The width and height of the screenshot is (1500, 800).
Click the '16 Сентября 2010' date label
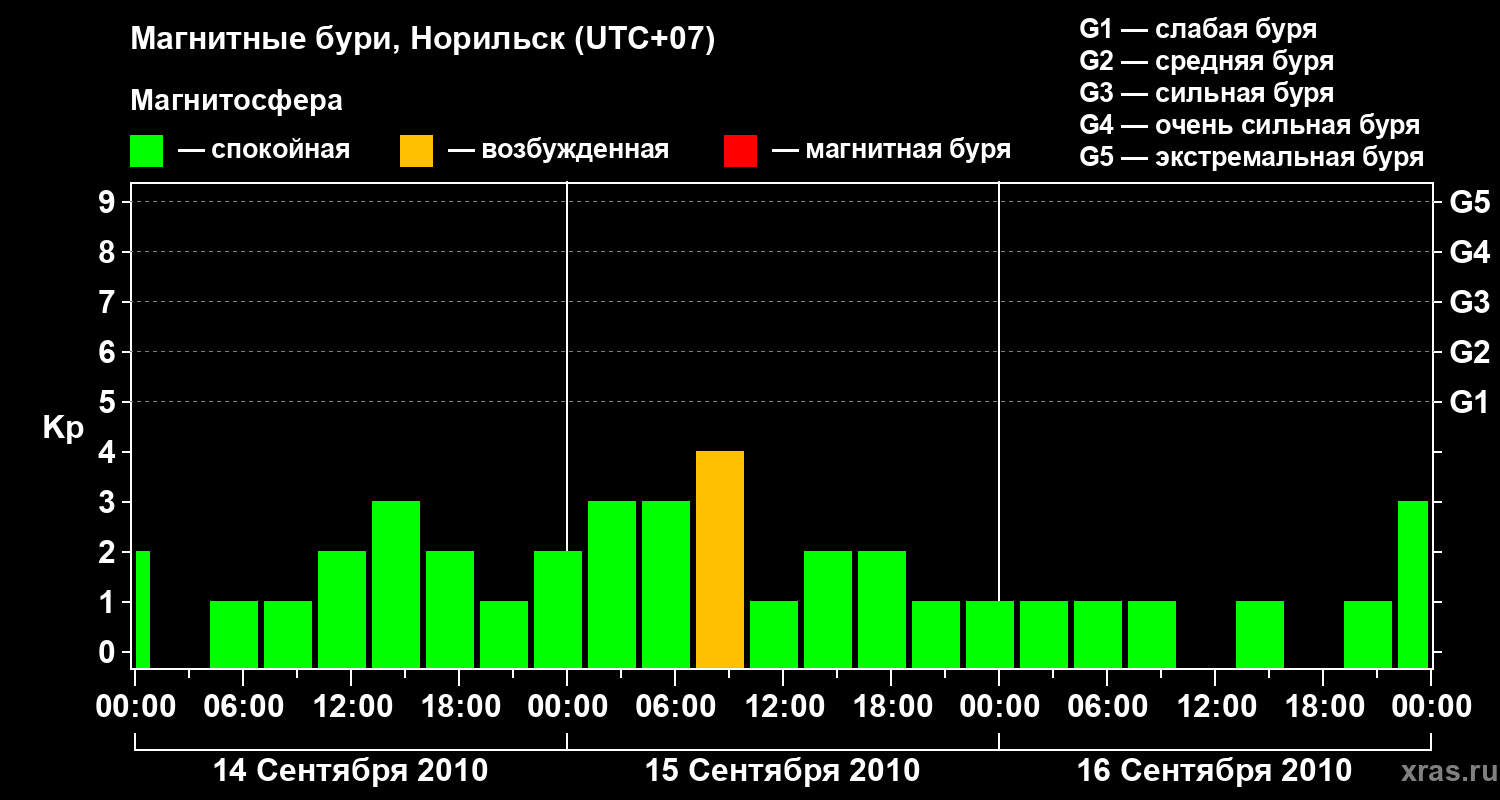(x=1215, y=771)
